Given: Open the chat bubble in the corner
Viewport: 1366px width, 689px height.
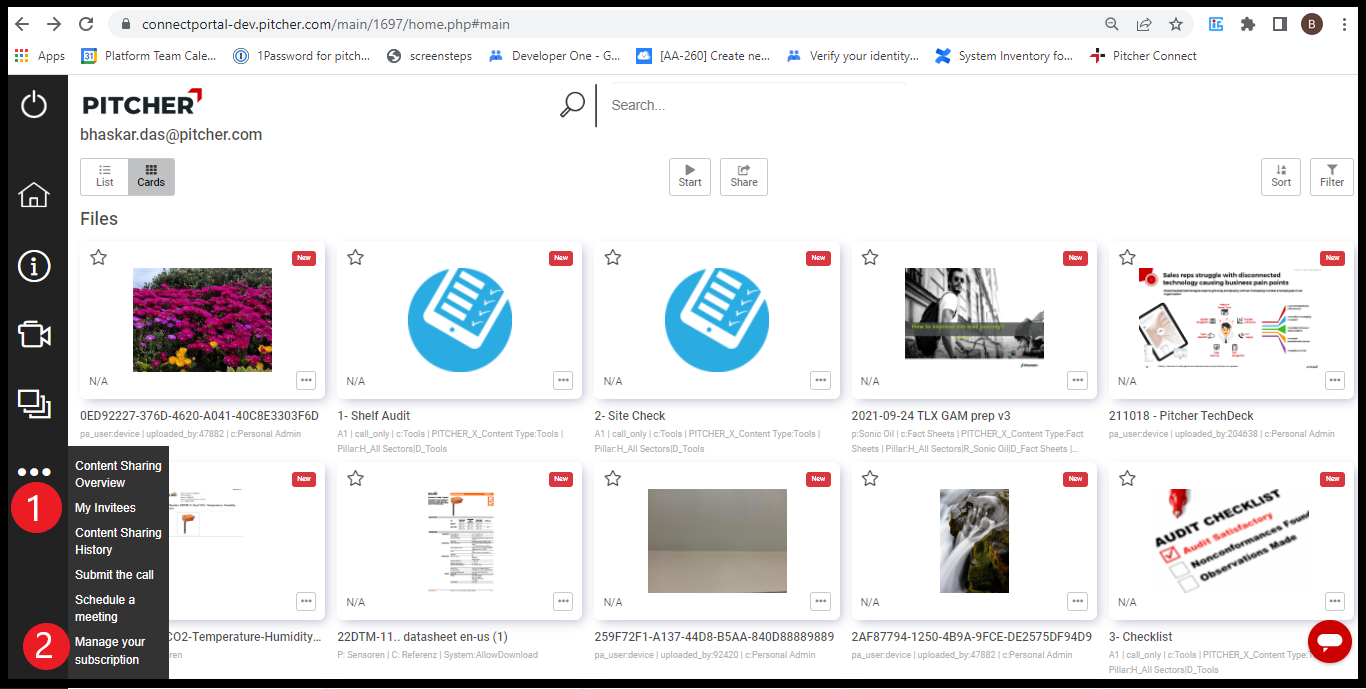Looking at the screenshot, I should (1330, 641).
